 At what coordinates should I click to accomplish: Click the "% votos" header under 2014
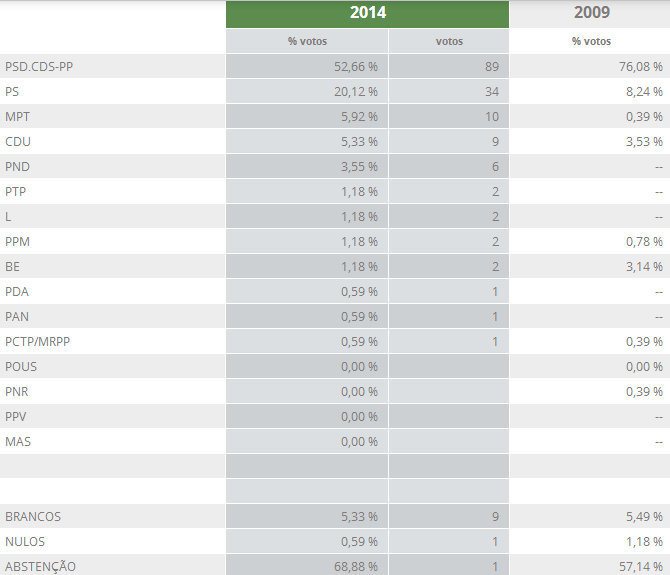[307, 41]
